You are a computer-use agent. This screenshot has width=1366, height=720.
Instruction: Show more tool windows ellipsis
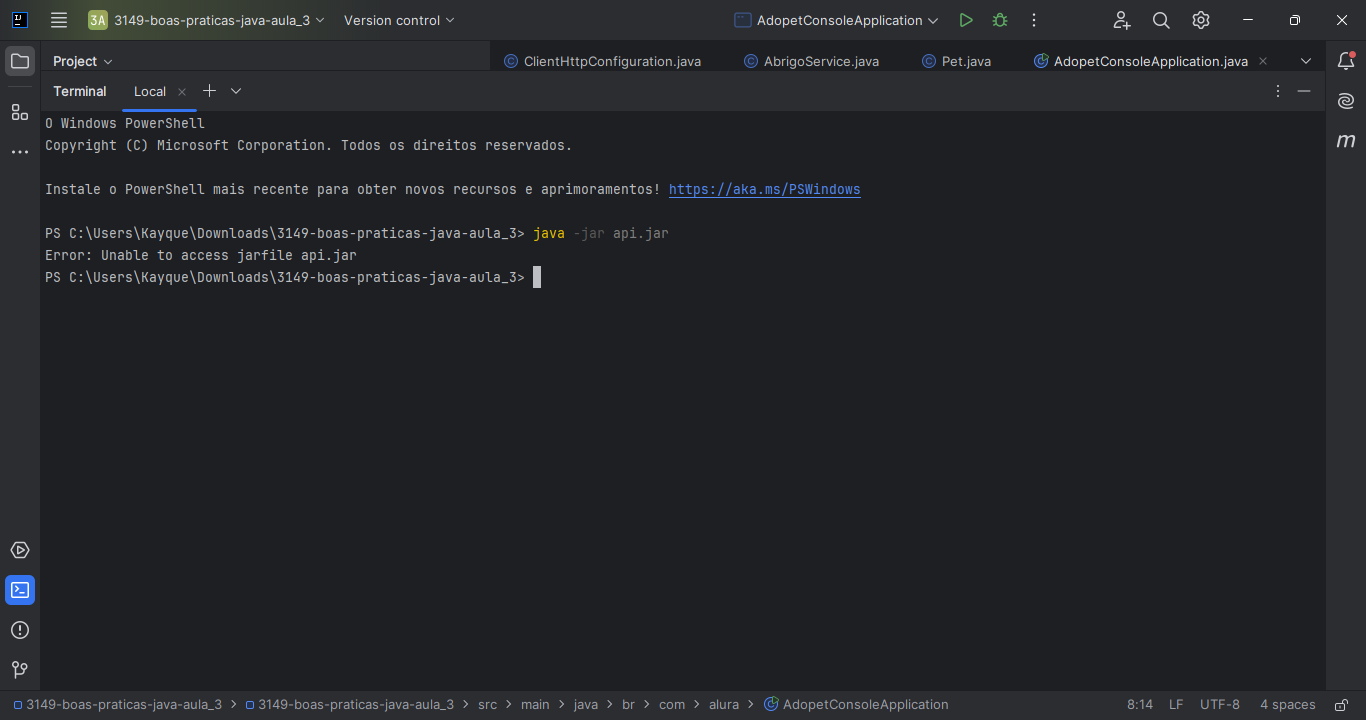click(20, 152)
